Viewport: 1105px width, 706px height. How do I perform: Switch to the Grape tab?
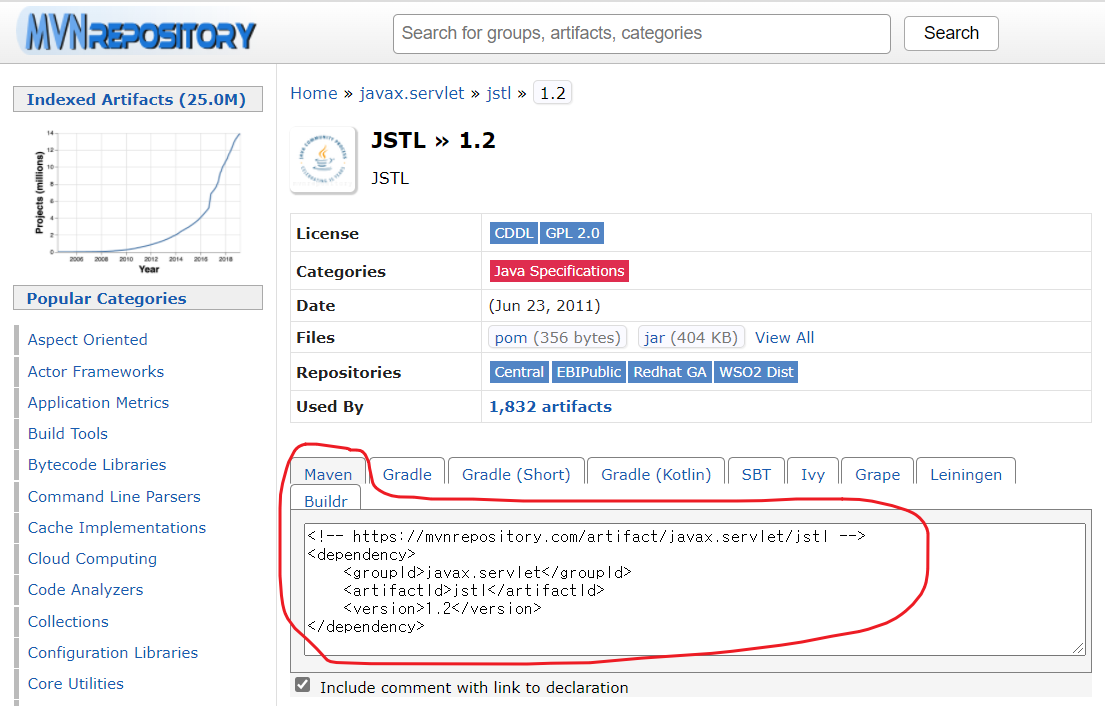(x=877, y=474)
